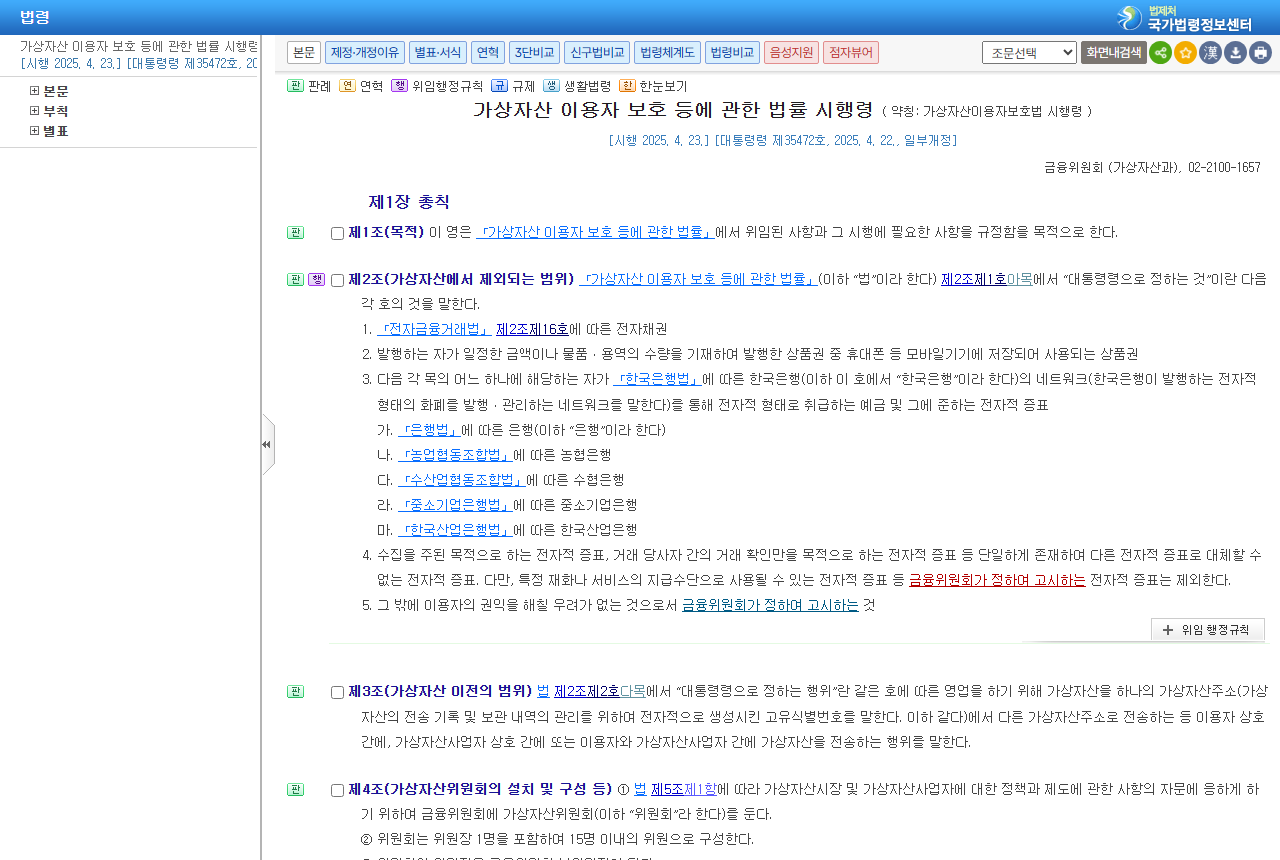
Task: Open the 국가법령정보센터 logo
Action: pos(1185,18)
